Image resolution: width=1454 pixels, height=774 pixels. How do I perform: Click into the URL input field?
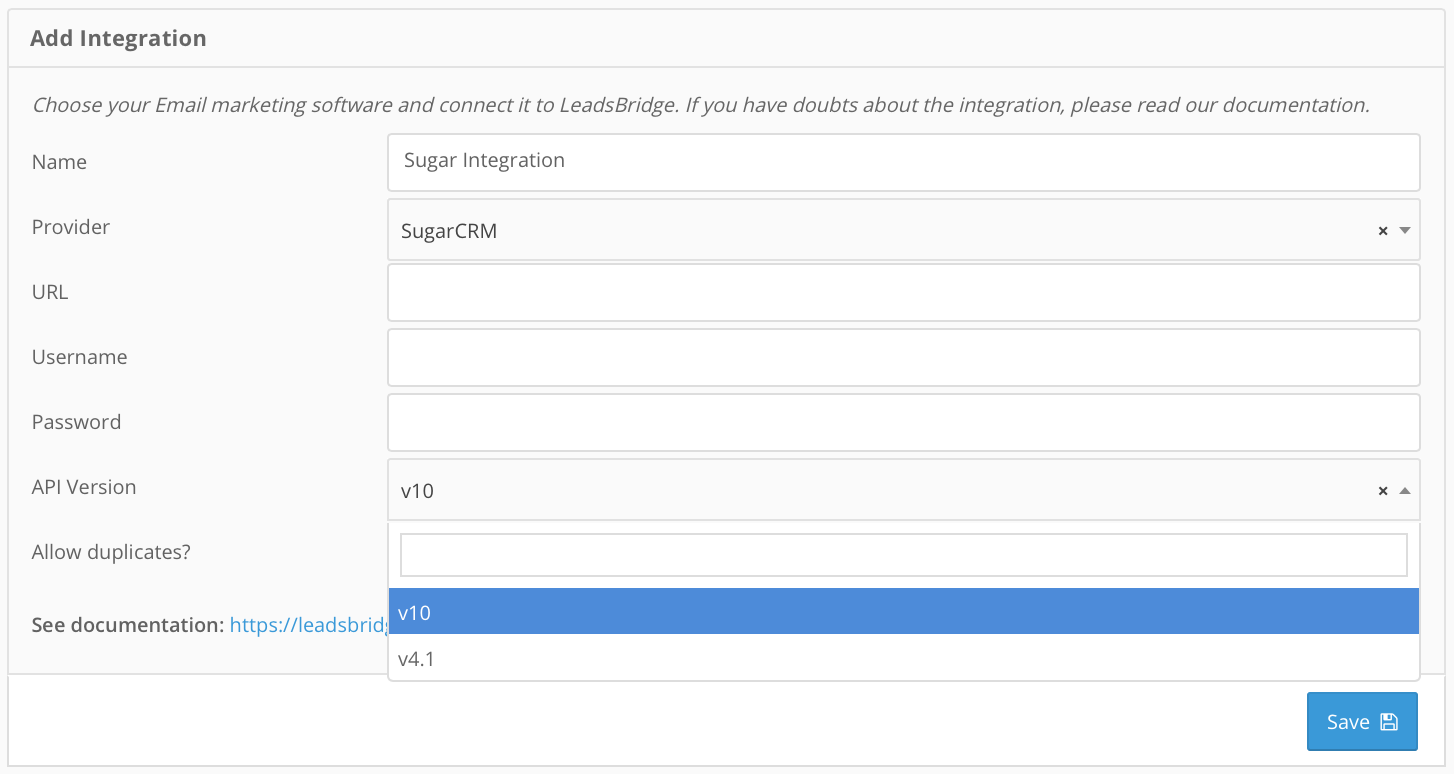click(904, 292)
